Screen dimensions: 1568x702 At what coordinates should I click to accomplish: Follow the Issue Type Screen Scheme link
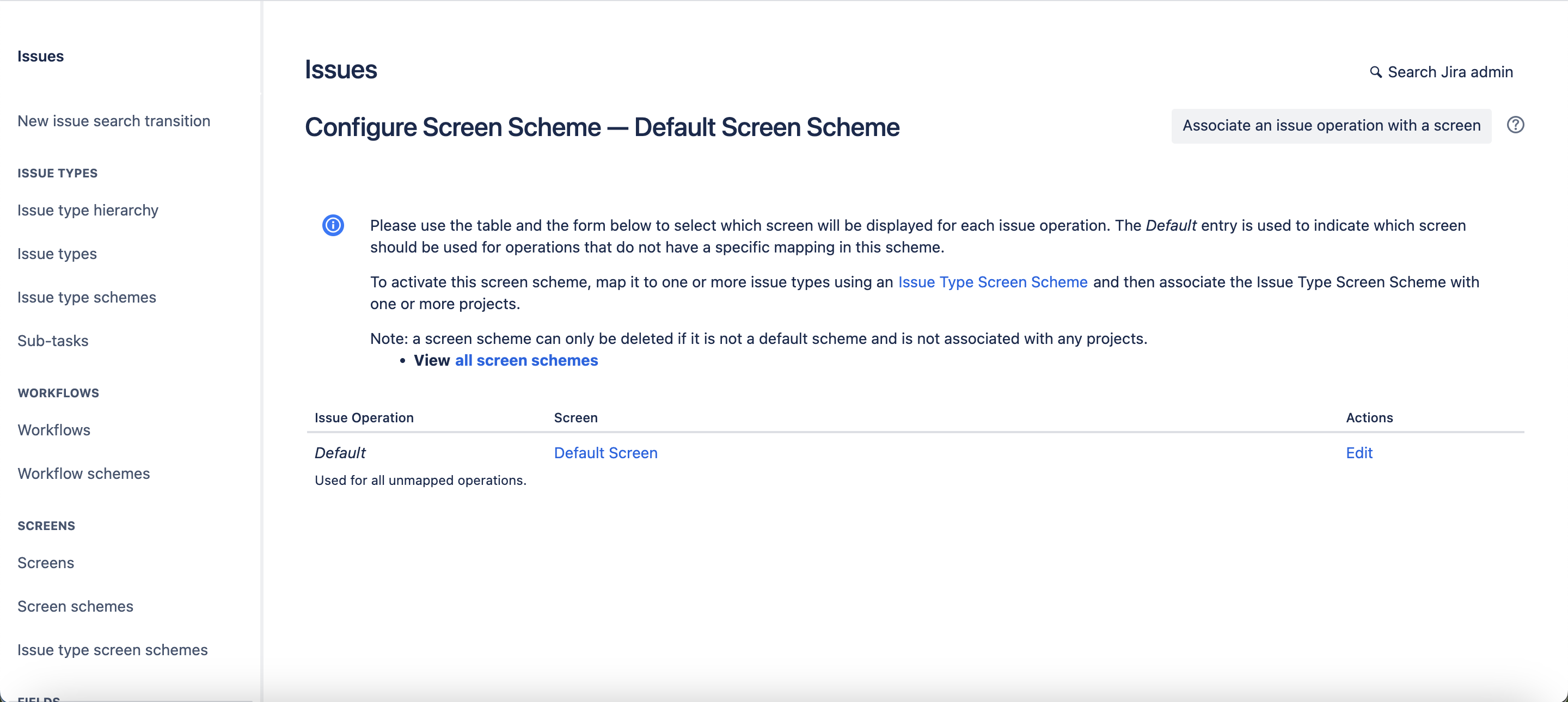pyautogui.click(x=993, y=282)
